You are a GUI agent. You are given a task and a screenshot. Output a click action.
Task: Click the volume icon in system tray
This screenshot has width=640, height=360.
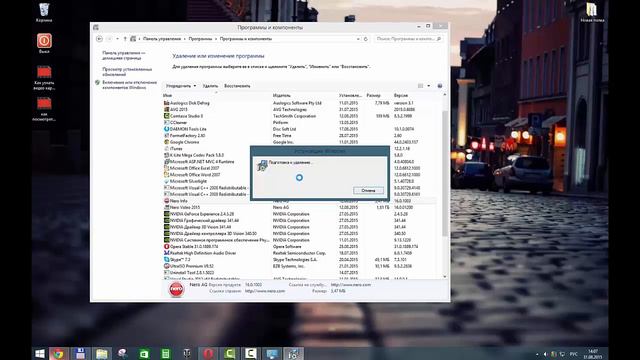545,354
